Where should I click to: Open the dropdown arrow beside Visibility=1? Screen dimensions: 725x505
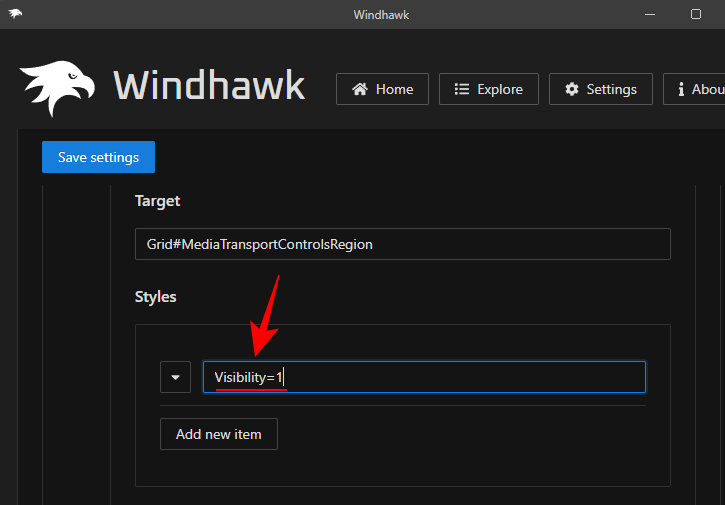coord(175,377)
